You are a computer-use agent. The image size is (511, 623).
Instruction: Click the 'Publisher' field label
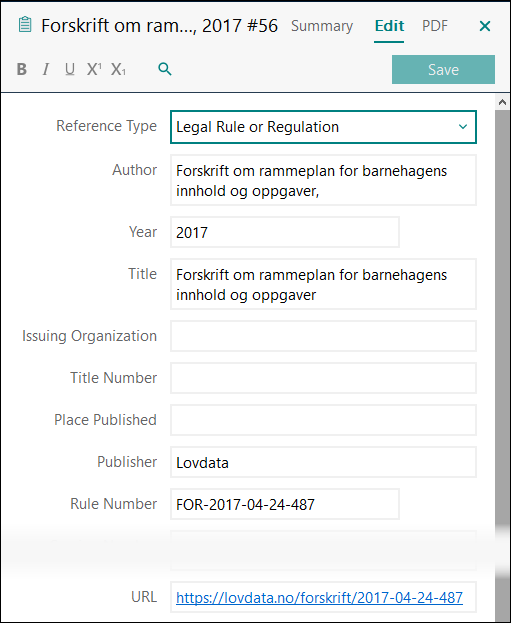coord(127,462)
